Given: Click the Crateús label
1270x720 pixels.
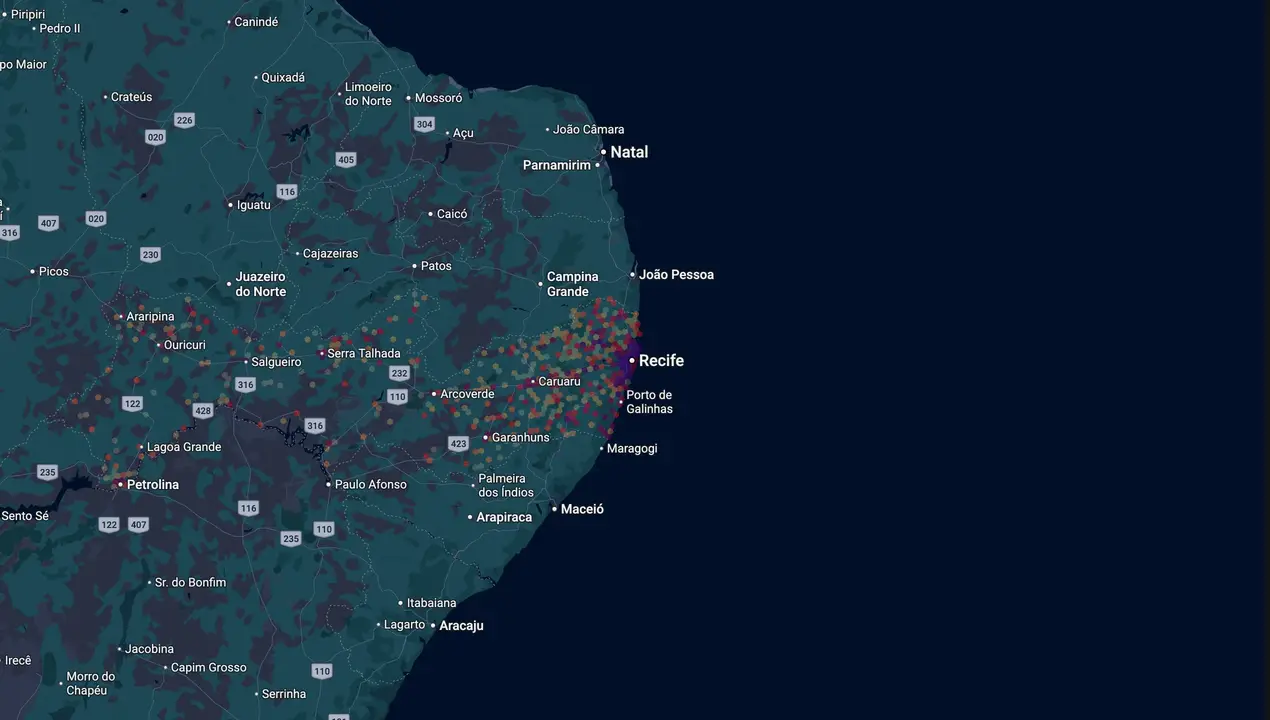Looking at the screenshot, I should (132, 98).
